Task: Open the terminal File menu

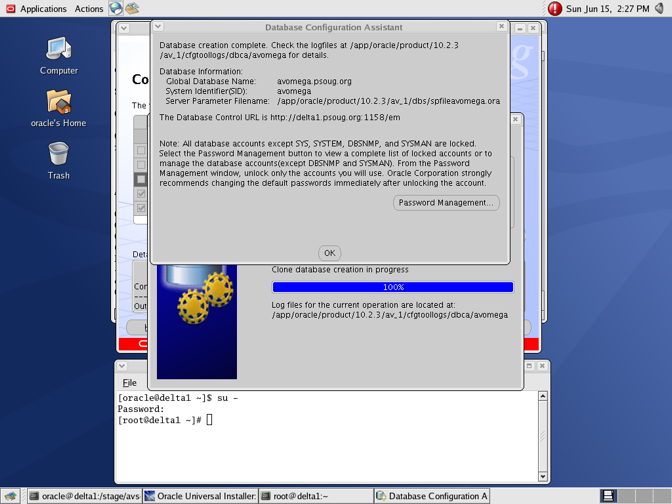Action: click(129, 383)
